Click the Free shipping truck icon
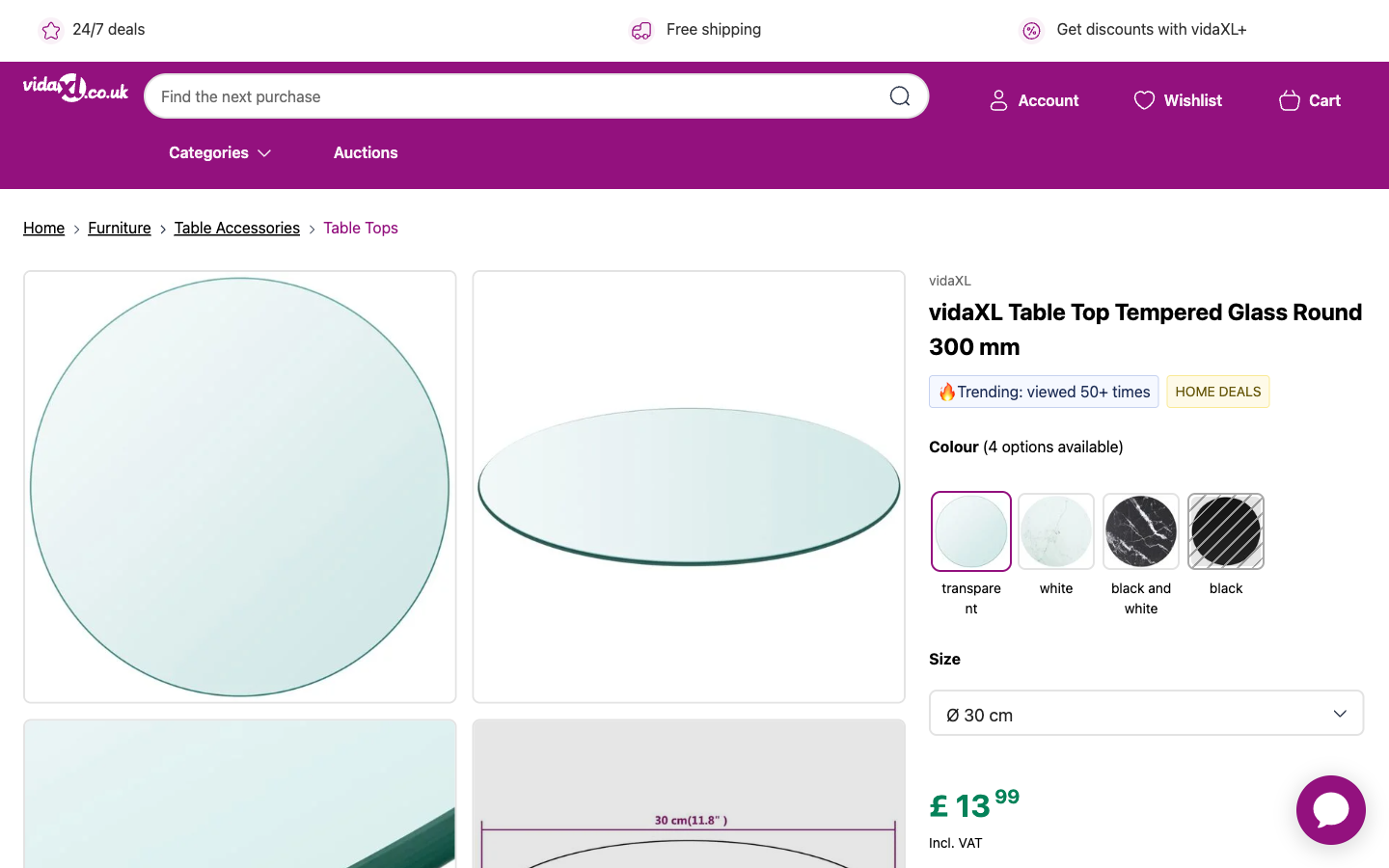 point(641,31)
